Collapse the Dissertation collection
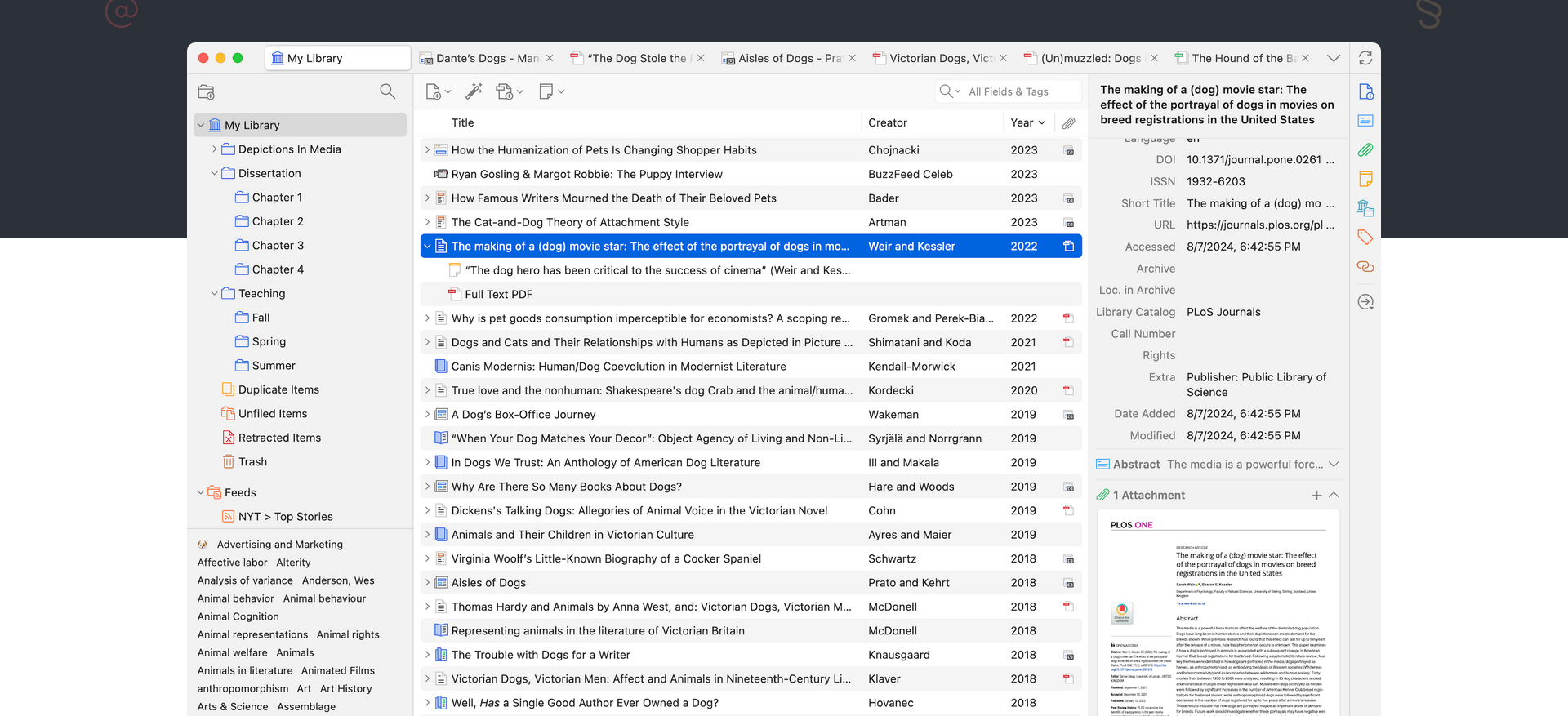This screenshot has height=716, width=1568. click(x=214, y=173)
